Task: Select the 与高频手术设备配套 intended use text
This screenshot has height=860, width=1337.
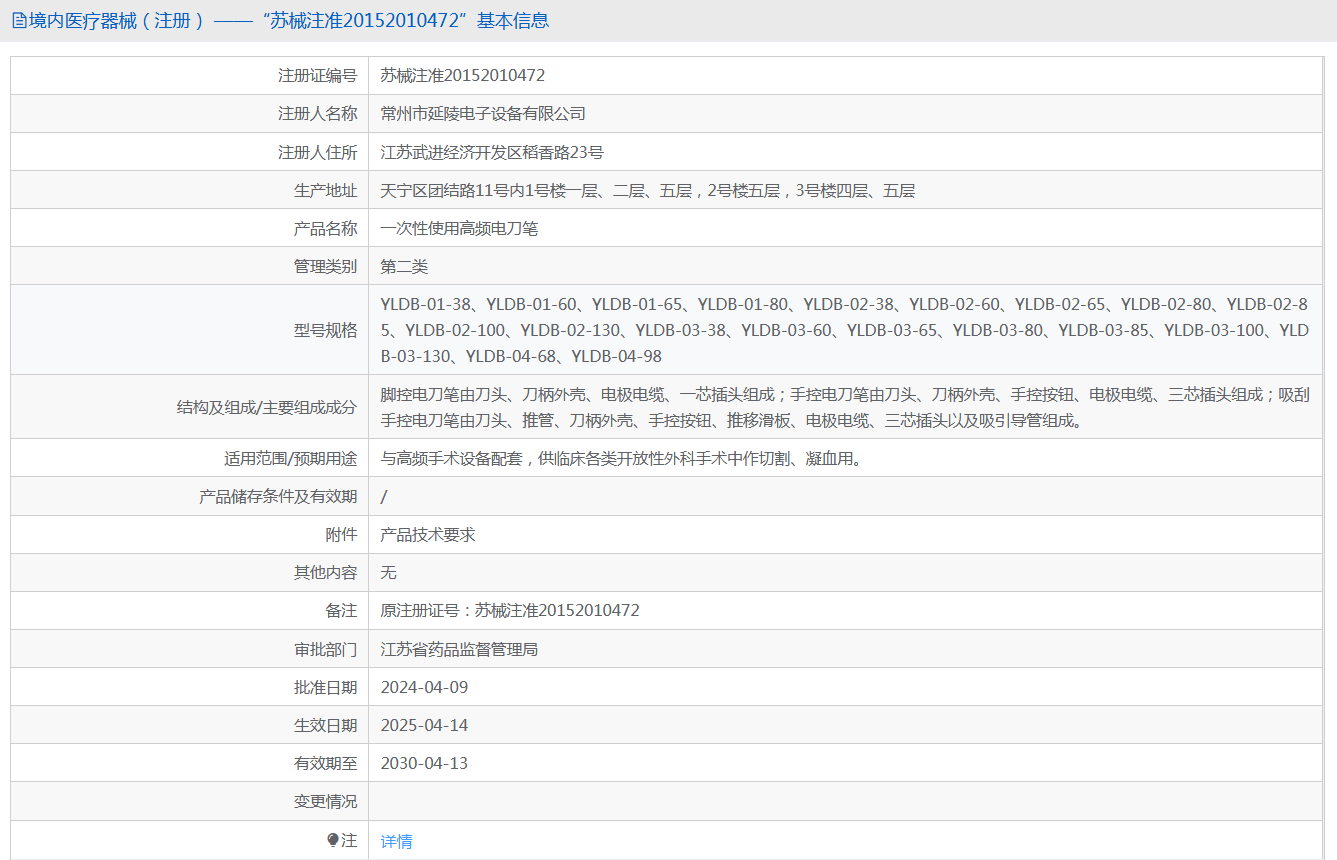Action: (x=621, y=459)
